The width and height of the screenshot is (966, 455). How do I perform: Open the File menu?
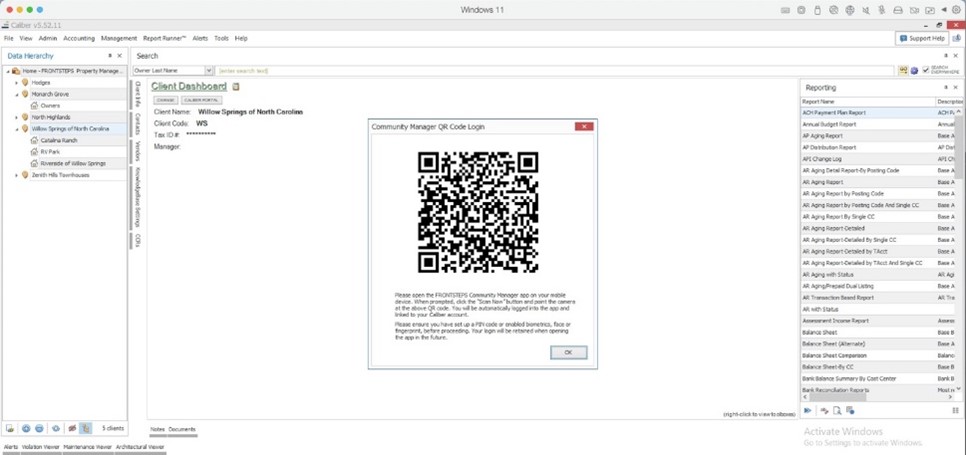click(x=9, y=38)
